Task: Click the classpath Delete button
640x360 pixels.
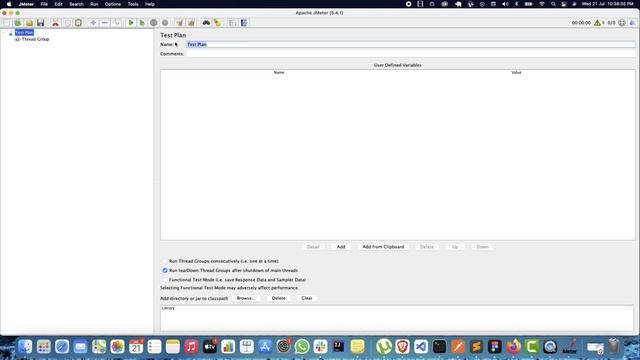Action: [x=278, y=298]
